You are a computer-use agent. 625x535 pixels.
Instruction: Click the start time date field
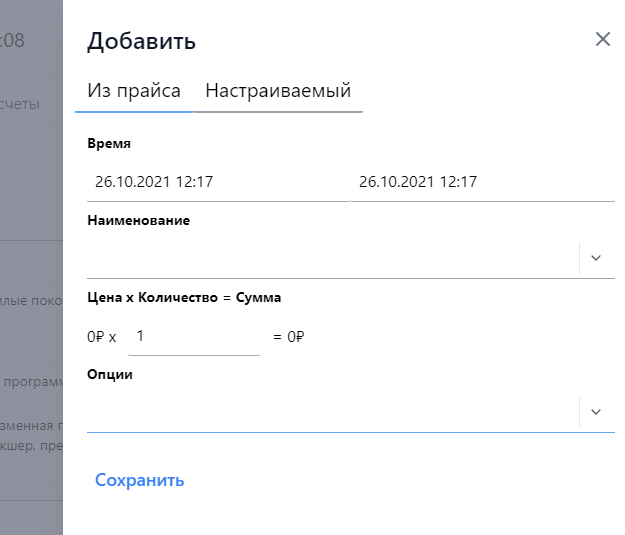click(218, 182)
